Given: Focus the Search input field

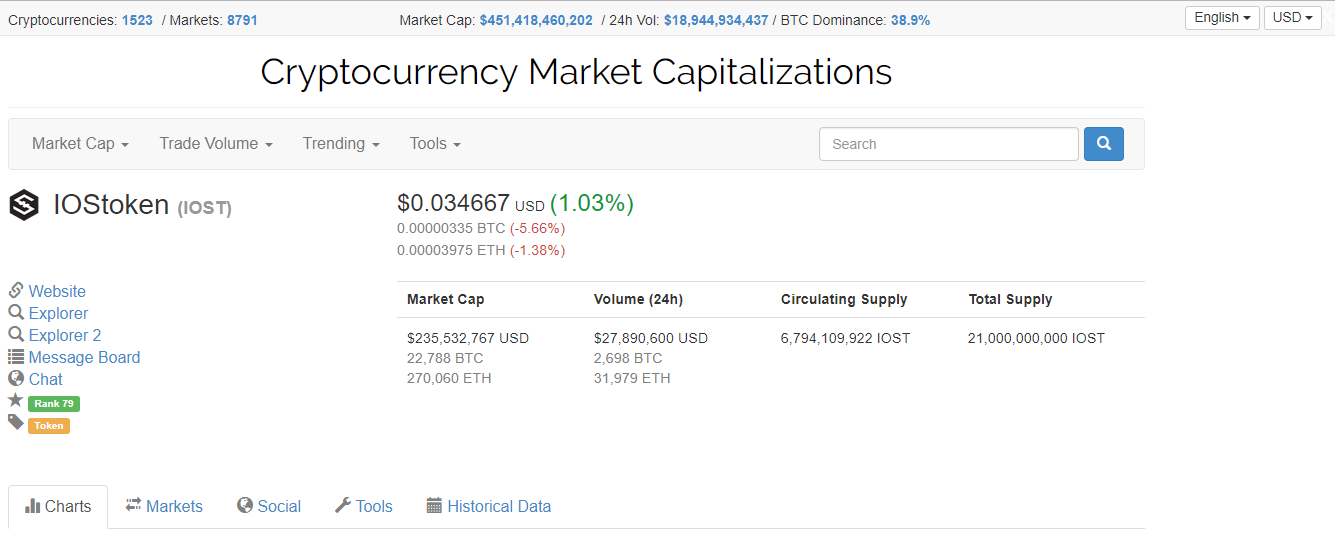Looking at the screenshot, I should click(948, 144).
